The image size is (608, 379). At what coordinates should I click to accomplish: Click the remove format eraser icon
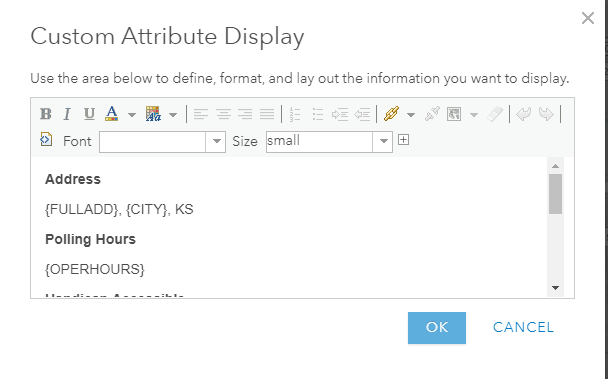pos(495,114)
